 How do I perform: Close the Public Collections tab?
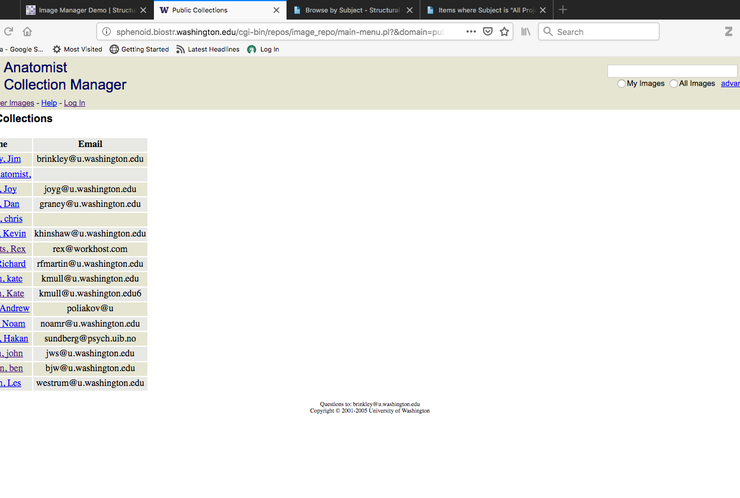pyautogui.click(x=276, y=10)
